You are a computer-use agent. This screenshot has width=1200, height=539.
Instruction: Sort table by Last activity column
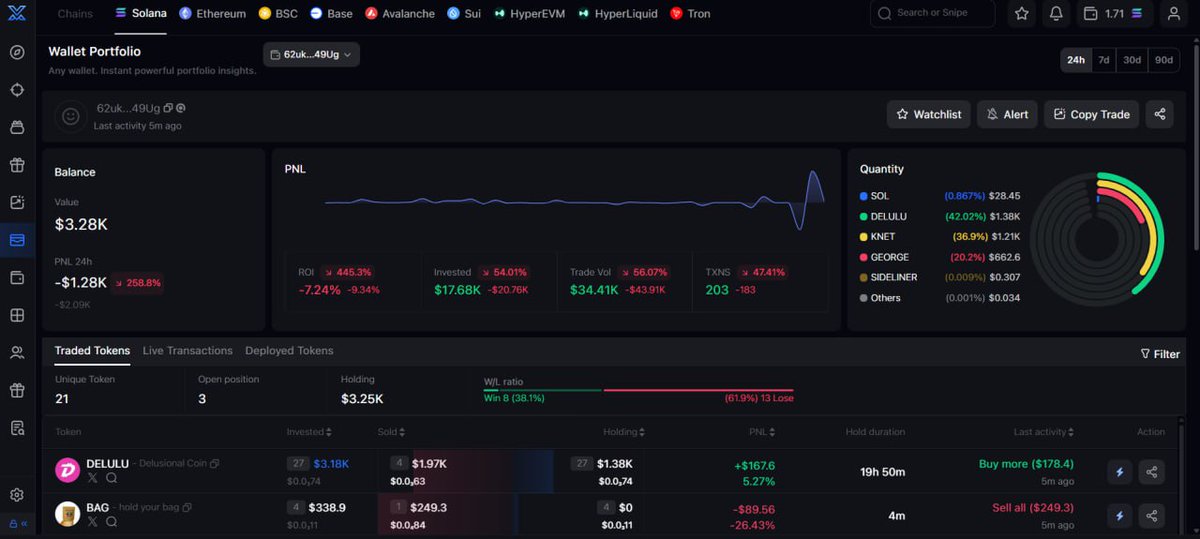(1044, 432)
